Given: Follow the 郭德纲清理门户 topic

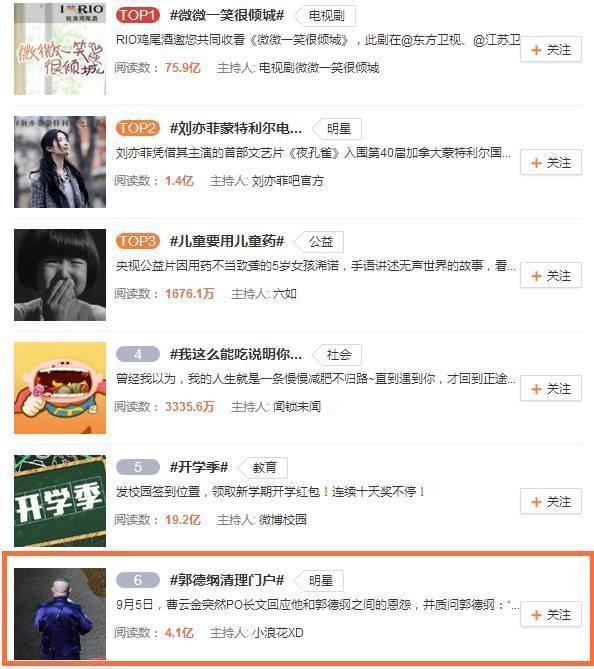Looking at the screenshot, I should click(x=550, y=614).
